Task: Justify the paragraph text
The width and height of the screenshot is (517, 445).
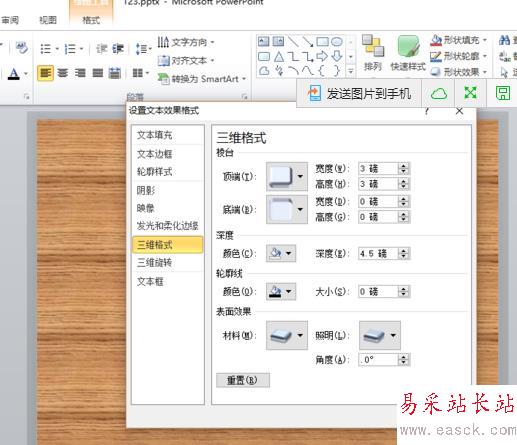Action: (97, 73)
